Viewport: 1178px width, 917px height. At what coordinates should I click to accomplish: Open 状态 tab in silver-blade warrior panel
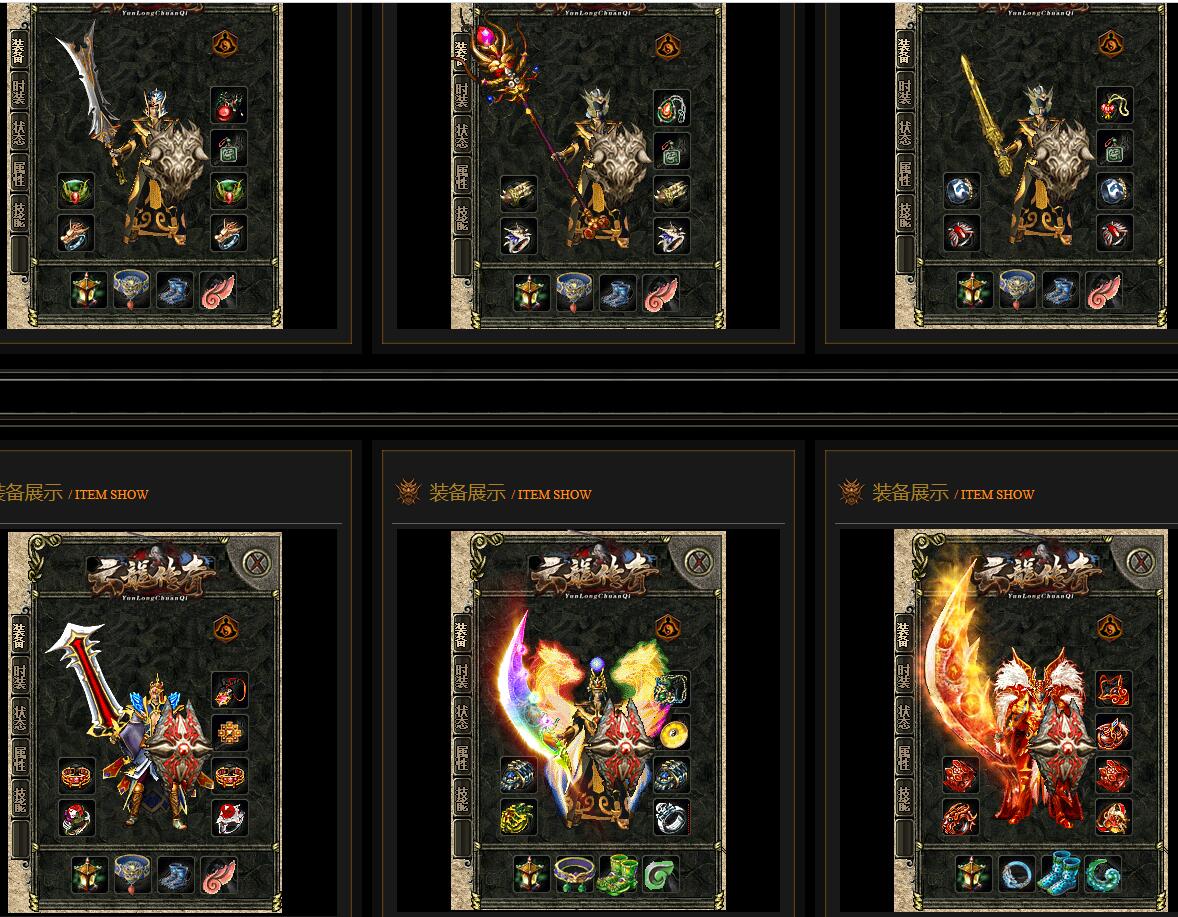point(19,134)
